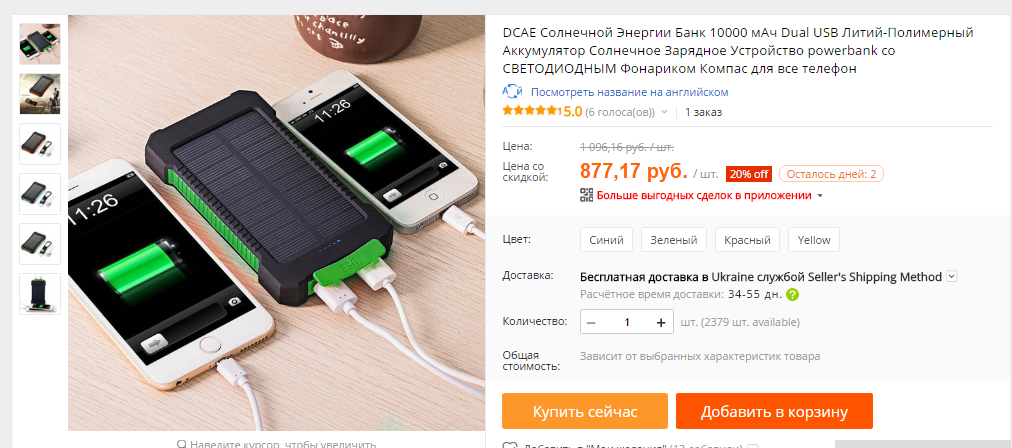Expand the rating votes breakdown chevron
The height and width of the screenshot is (448, 1012).
pos(663,112)
